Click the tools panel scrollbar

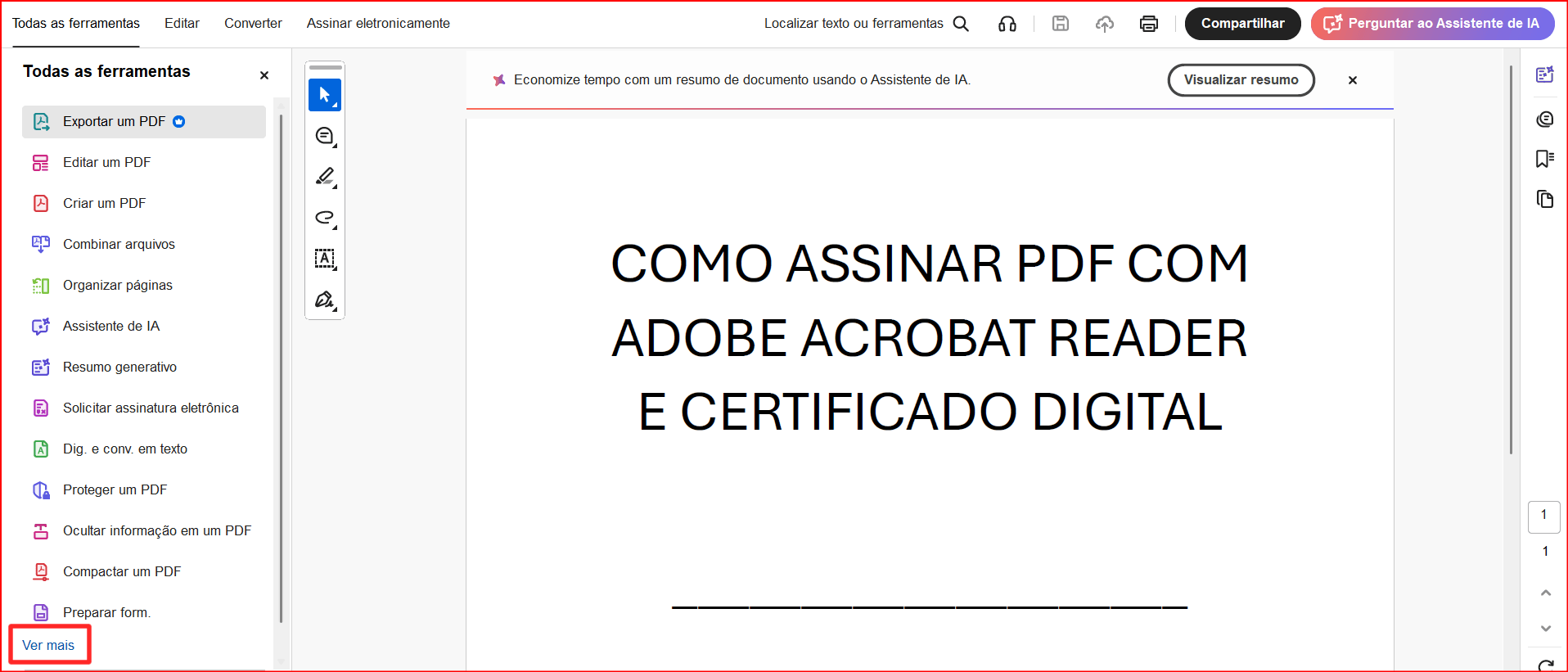pos(281,368)
